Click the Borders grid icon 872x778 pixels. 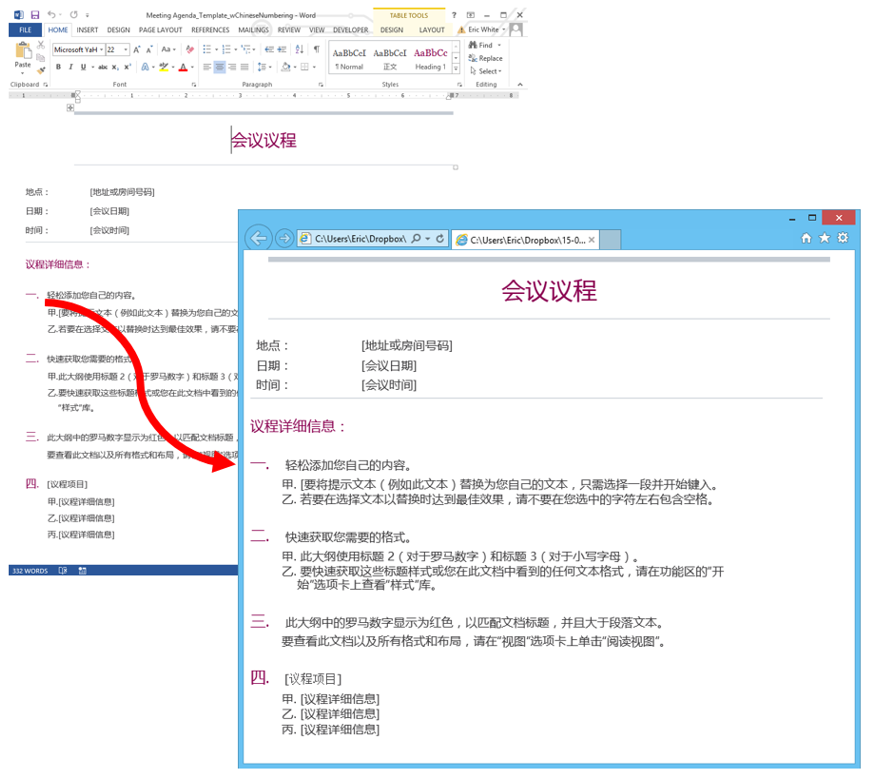(x=305, y=67)
